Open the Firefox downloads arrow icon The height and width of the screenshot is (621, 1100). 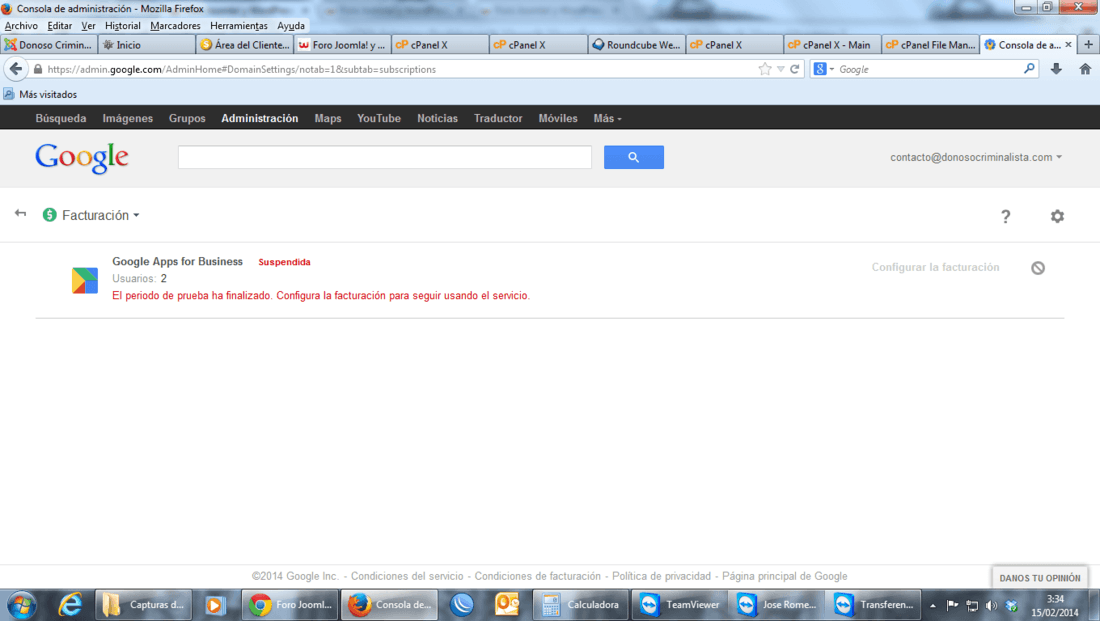(x=1056, y=69)
